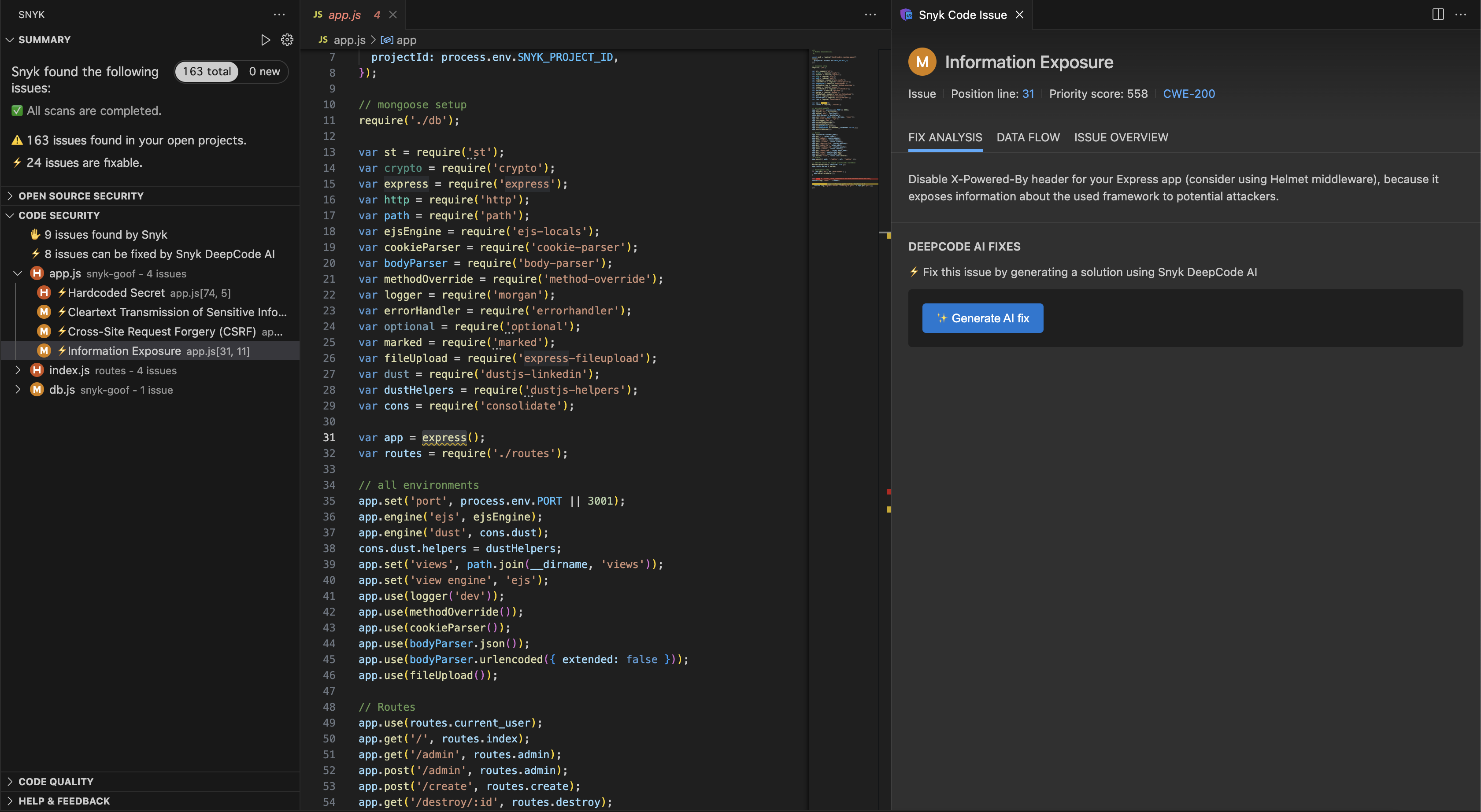Screen dimensions: 1481x812
Task: Click the medium severity Information Exposure badge
Action: point(922,62)
